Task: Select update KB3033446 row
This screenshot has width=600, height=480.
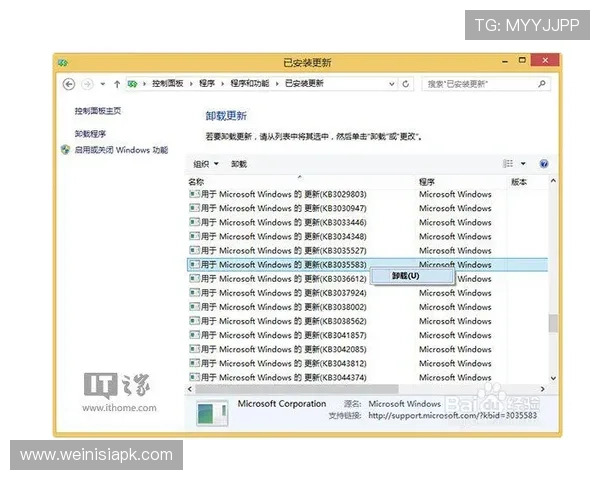Action: (367, 223)
